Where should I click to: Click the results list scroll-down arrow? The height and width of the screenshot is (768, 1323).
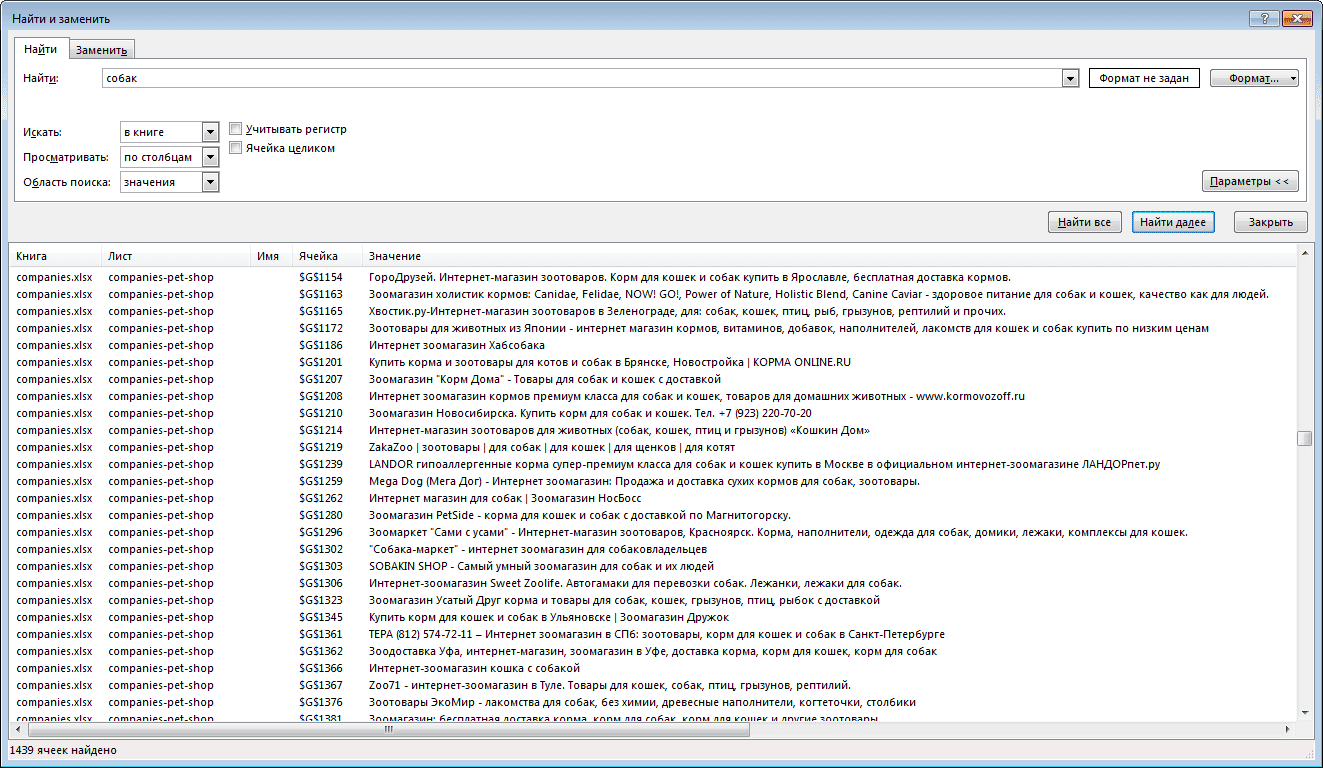coord(1304,712)
